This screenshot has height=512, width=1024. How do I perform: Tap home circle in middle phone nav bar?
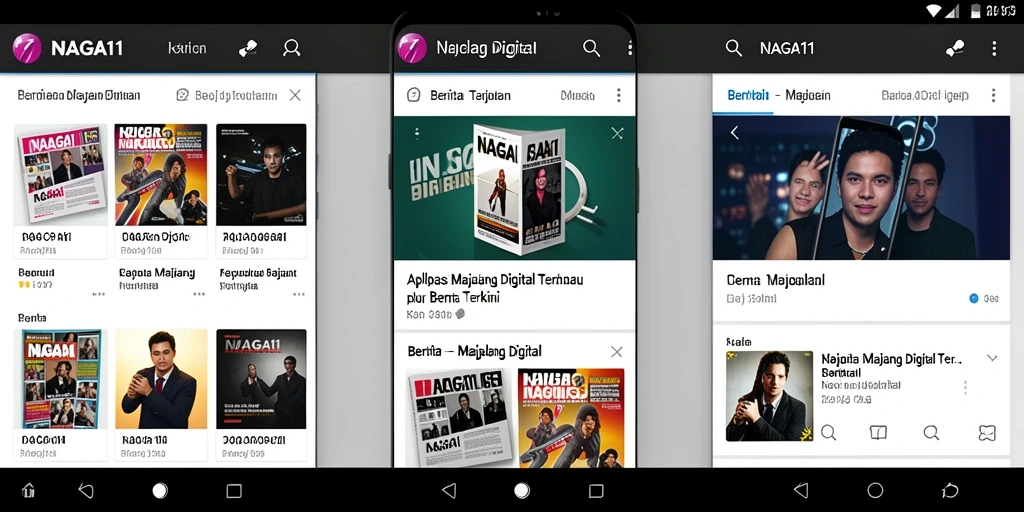click(522, 490)
